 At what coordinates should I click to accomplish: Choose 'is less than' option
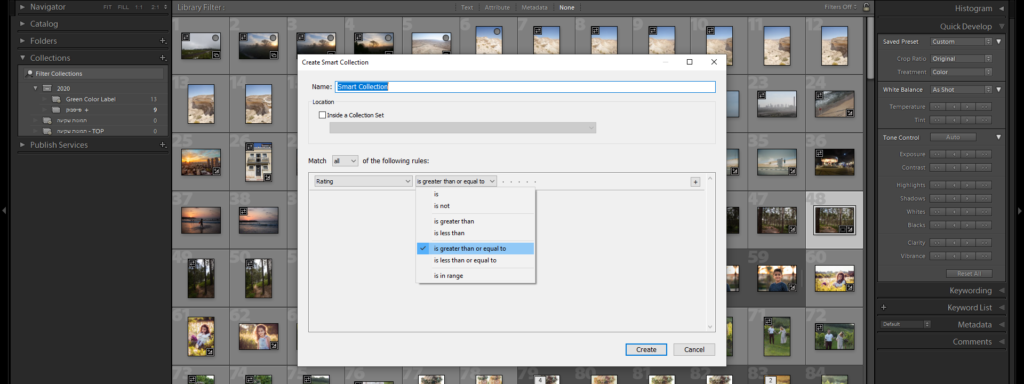point(475,233)
